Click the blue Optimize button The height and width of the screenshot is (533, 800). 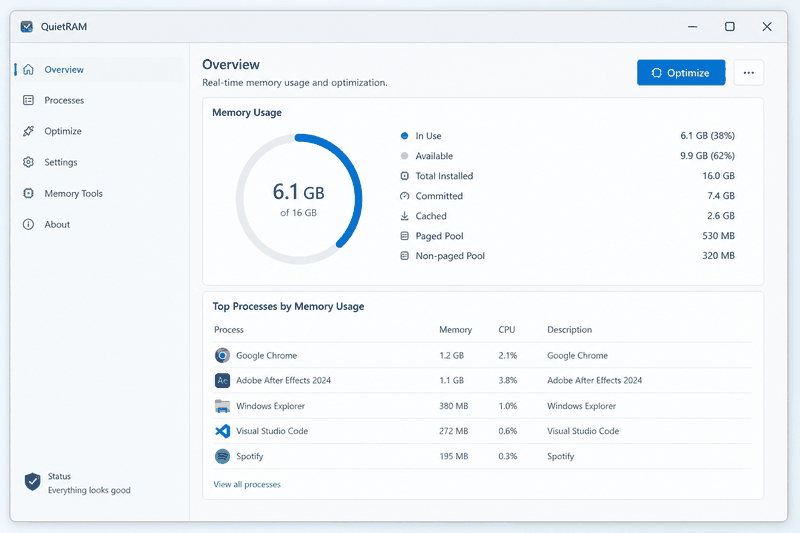point(681,72)
